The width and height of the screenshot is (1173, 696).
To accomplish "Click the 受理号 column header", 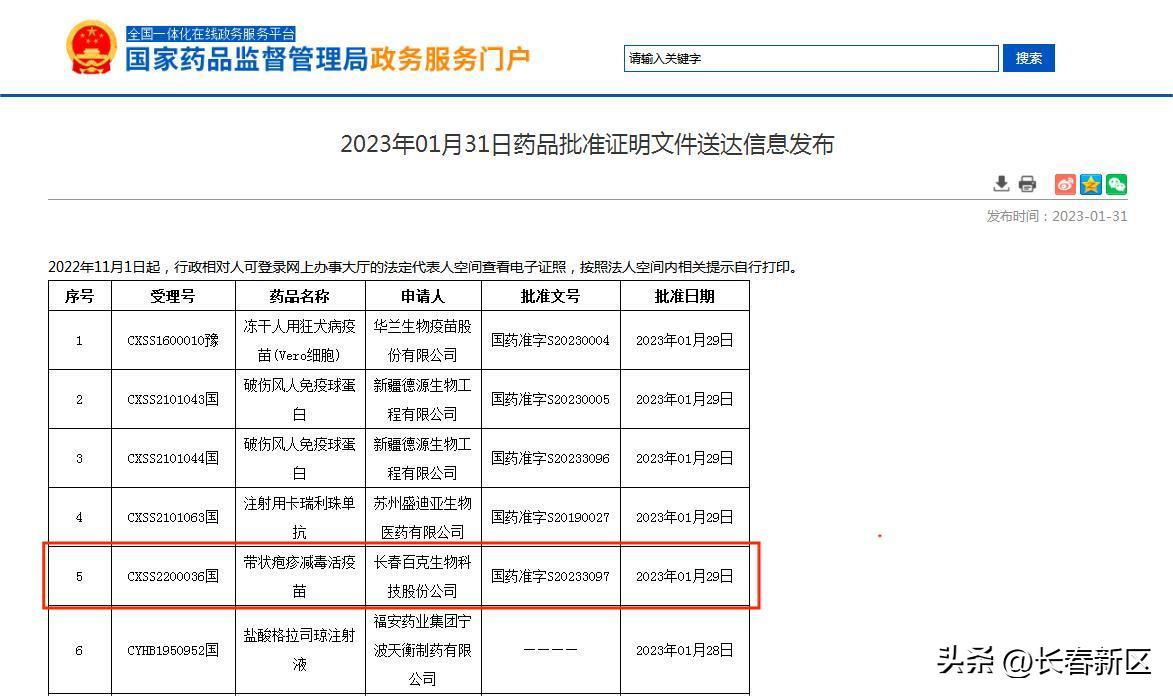I will [172, 296].
